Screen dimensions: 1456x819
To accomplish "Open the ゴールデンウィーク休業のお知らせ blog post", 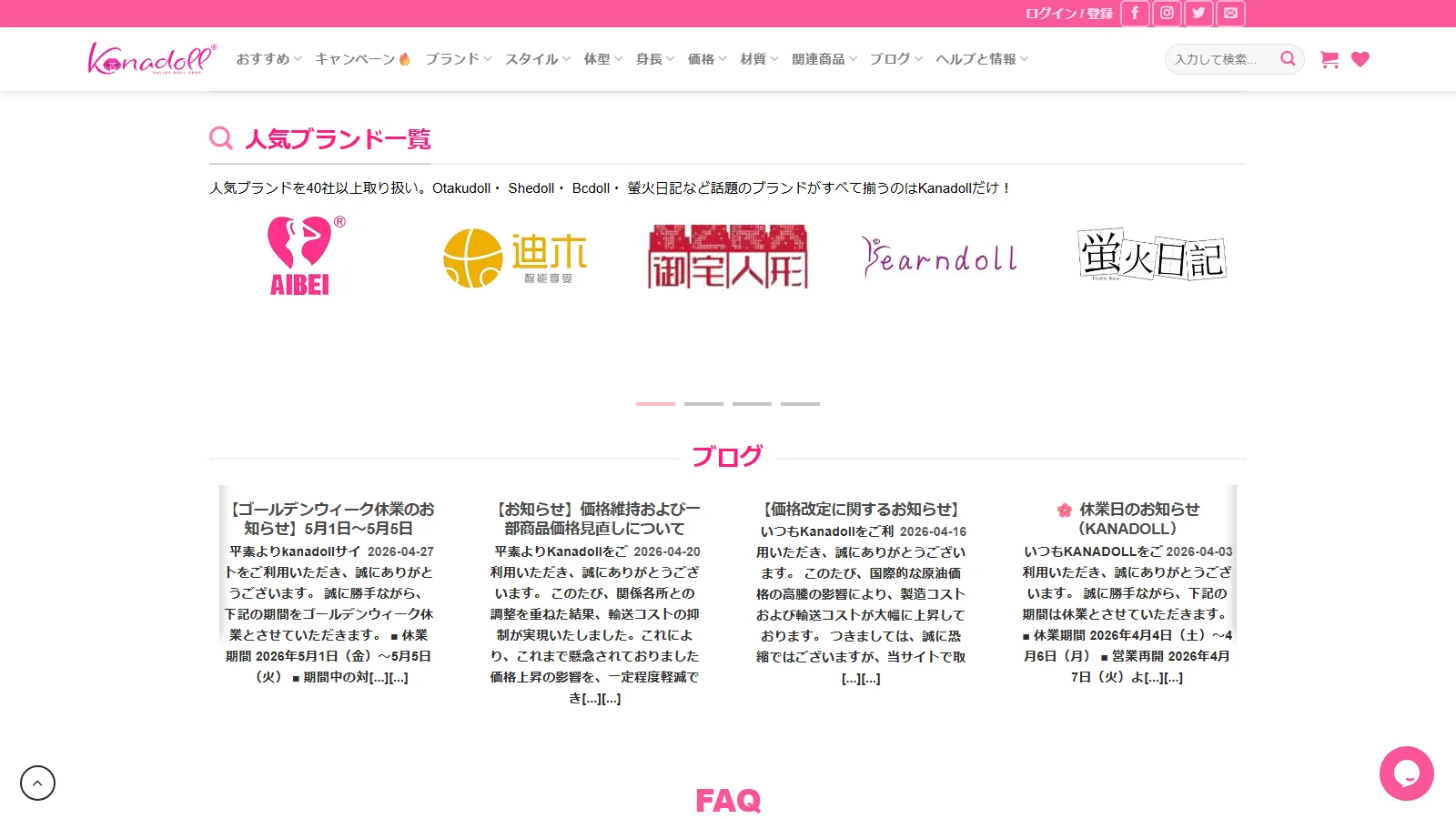I will [329, 519].
